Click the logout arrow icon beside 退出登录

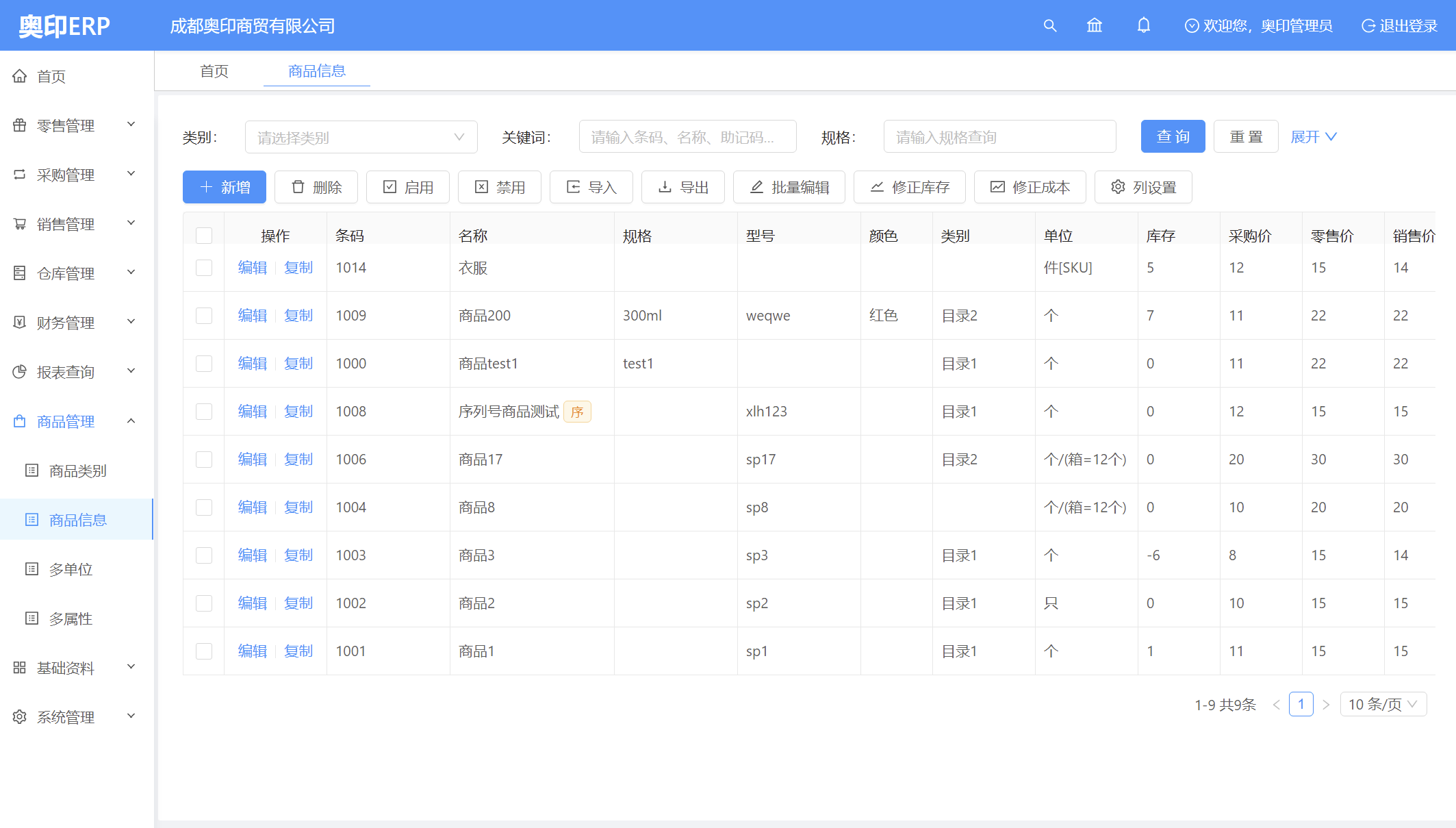tap(1368, 26)
